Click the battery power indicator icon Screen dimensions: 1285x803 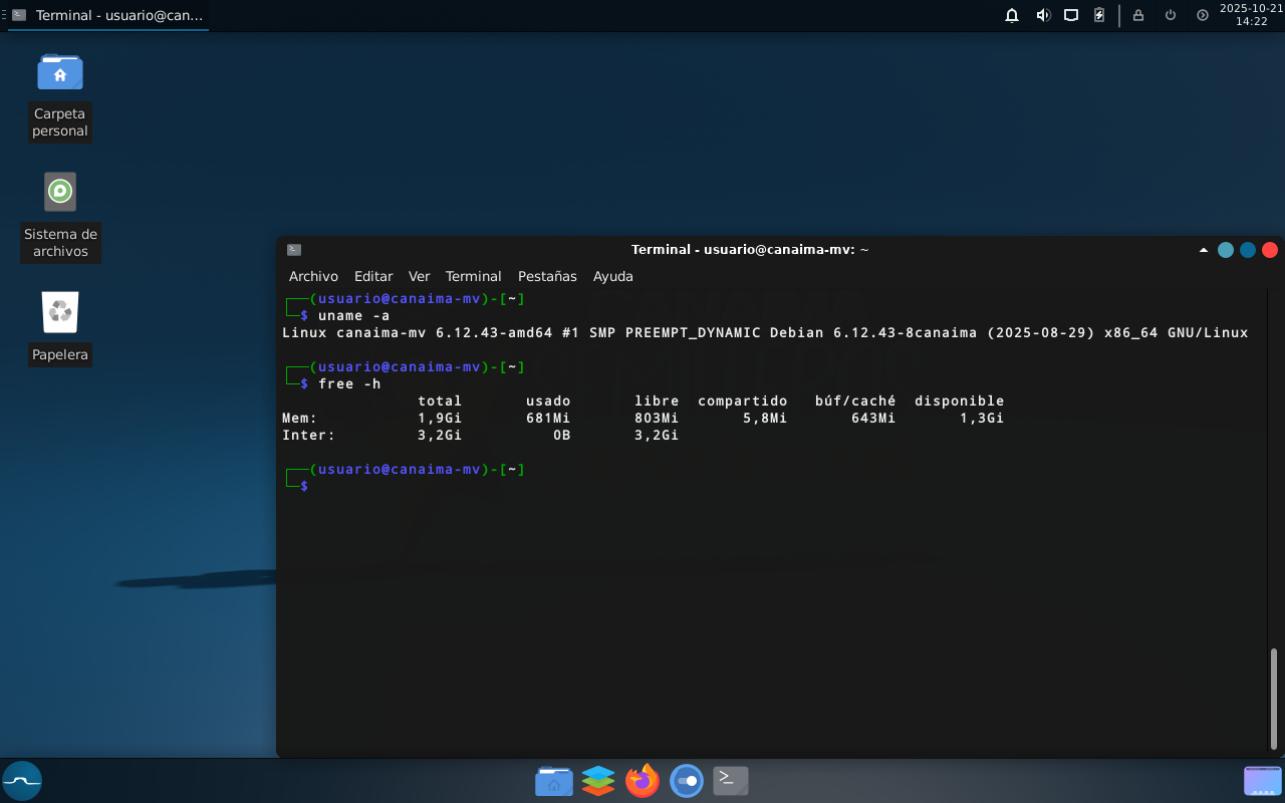point(1099,15)
